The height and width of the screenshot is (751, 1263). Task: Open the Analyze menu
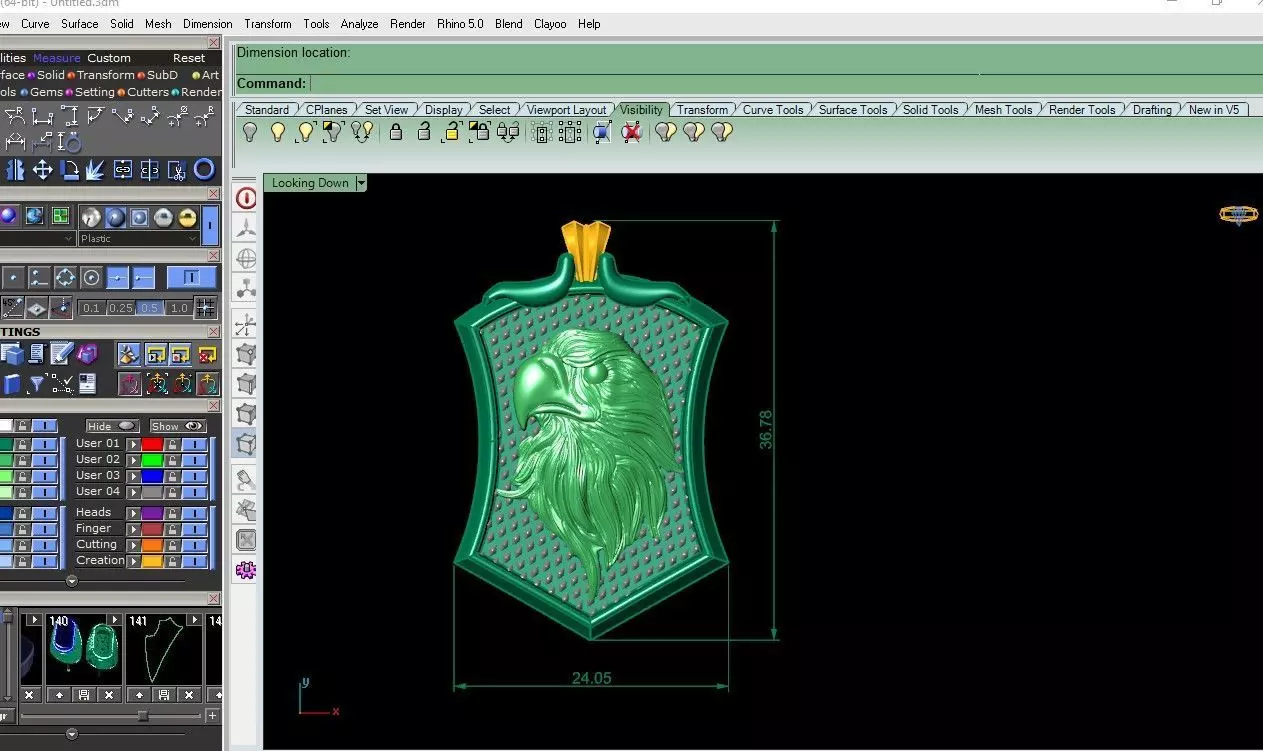point(359,24)
